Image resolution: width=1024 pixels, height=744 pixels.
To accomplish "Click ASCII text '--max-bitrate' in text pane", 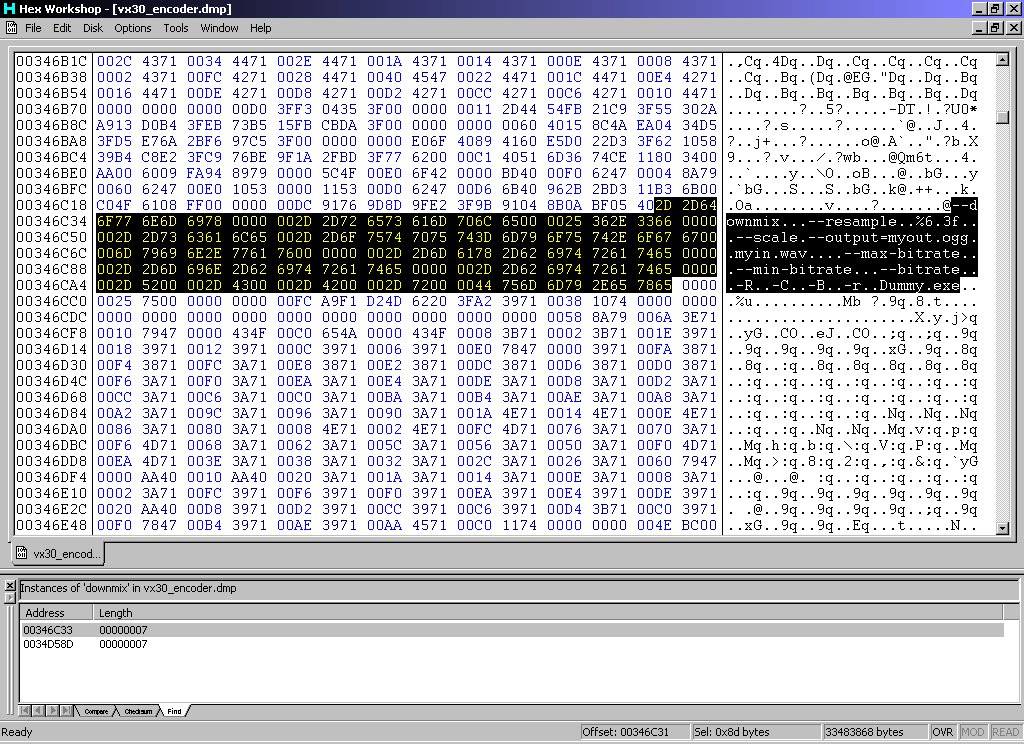I will point(902,253).
